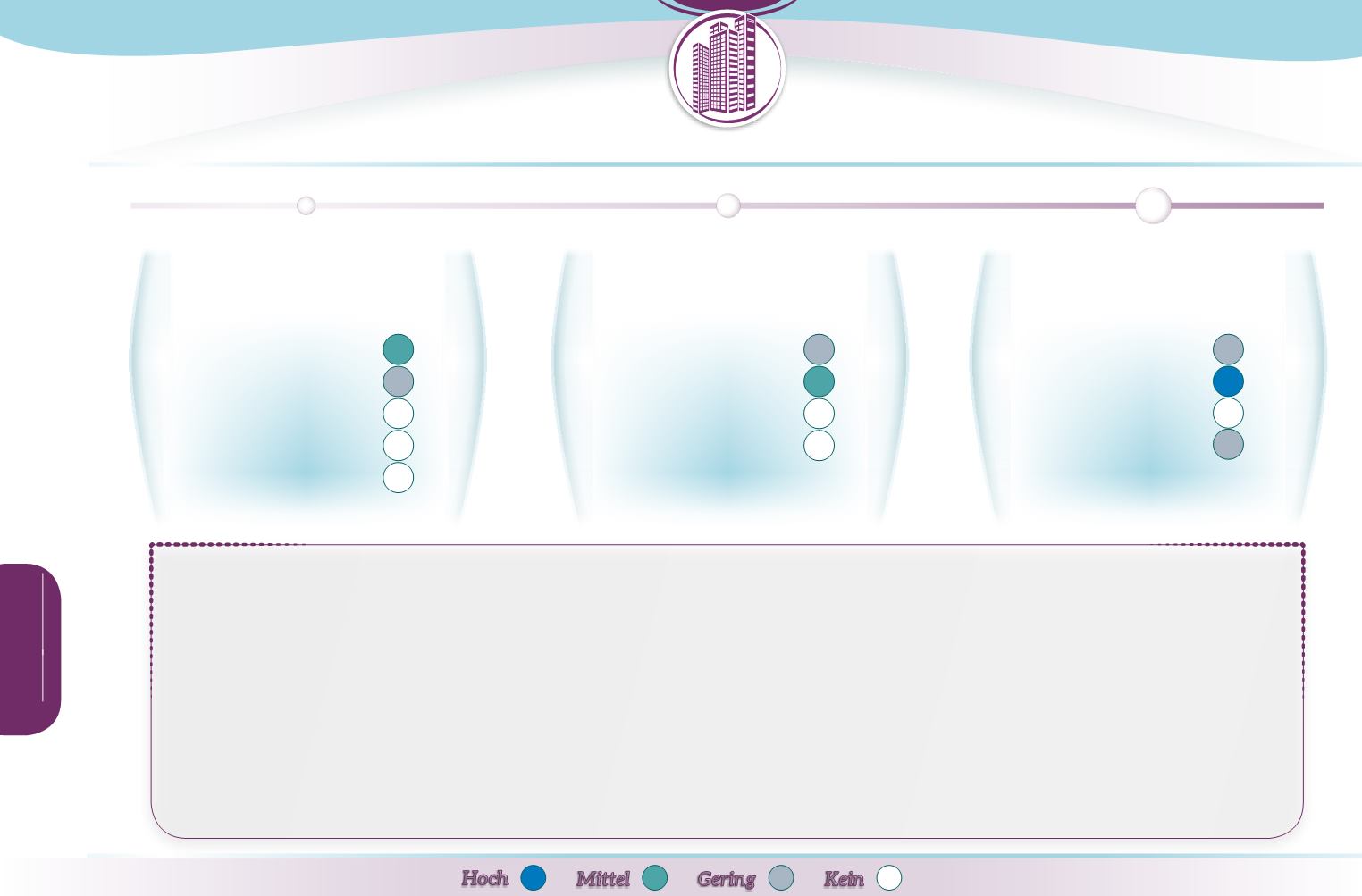Select the medium middle marker on timeline

click(x=728, y=205)
